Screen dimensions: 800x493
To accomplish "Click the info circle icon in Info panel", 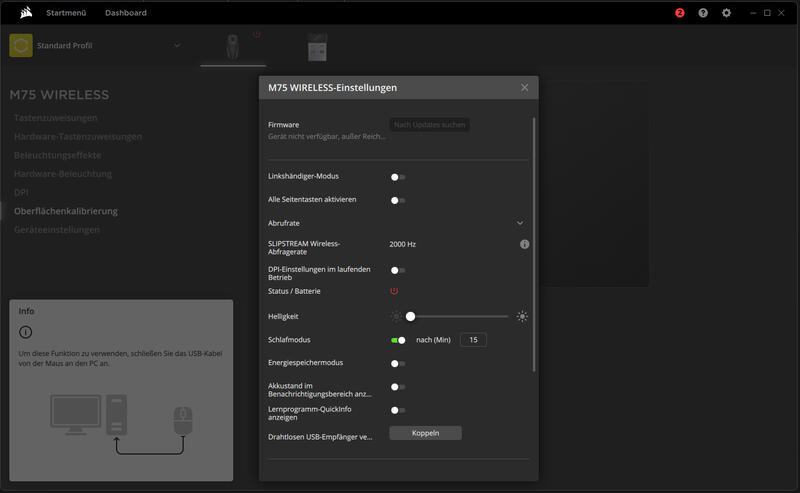I will [x=26, y=332].
